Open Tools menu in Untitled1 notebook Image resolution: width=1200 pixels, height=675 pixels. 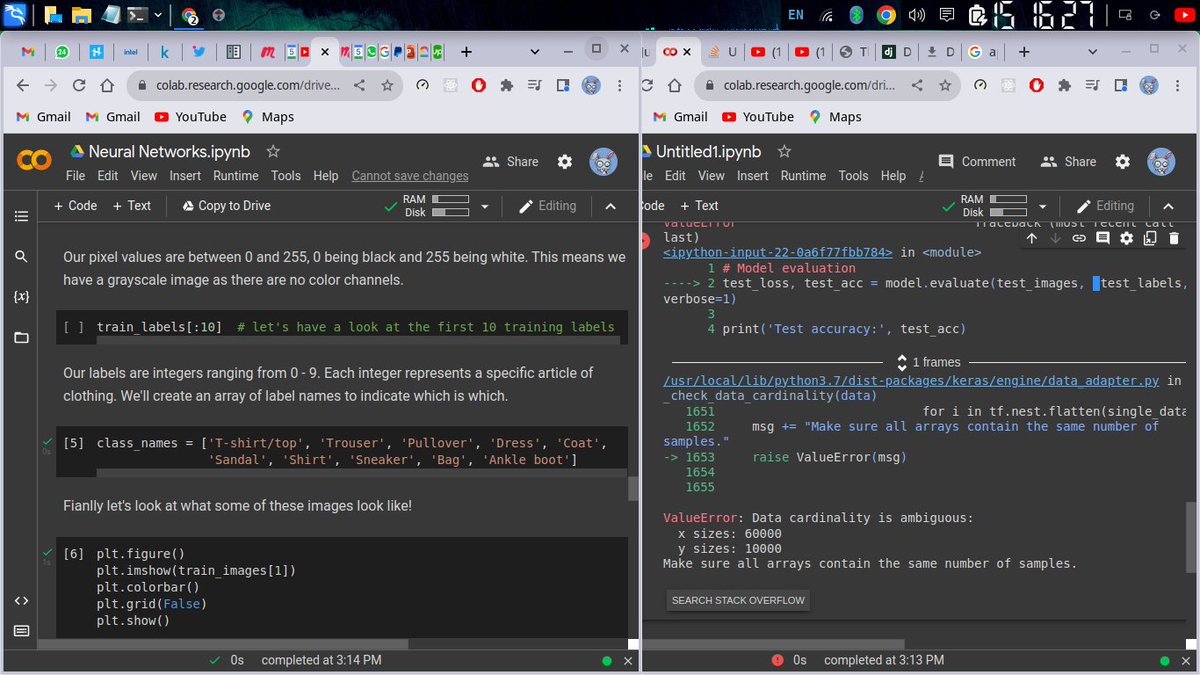pos(853,176)
